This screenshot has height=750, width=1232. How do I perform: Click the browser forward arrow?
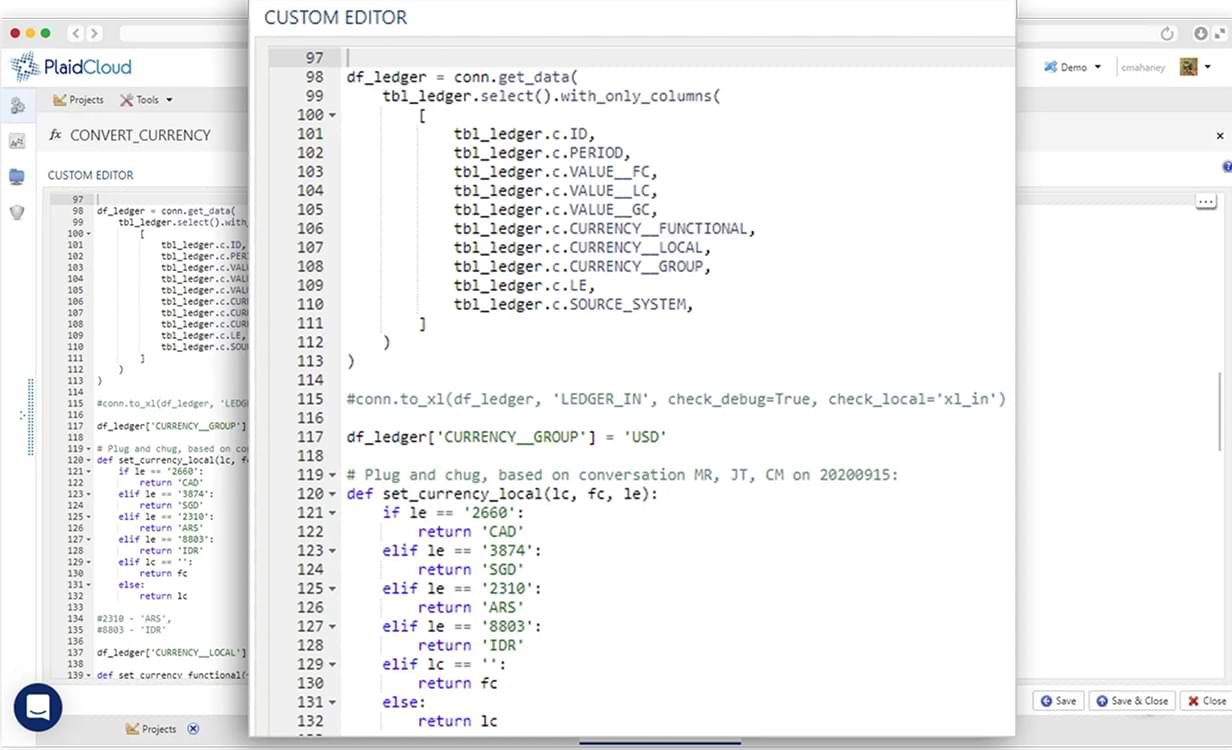click(95, 33)
